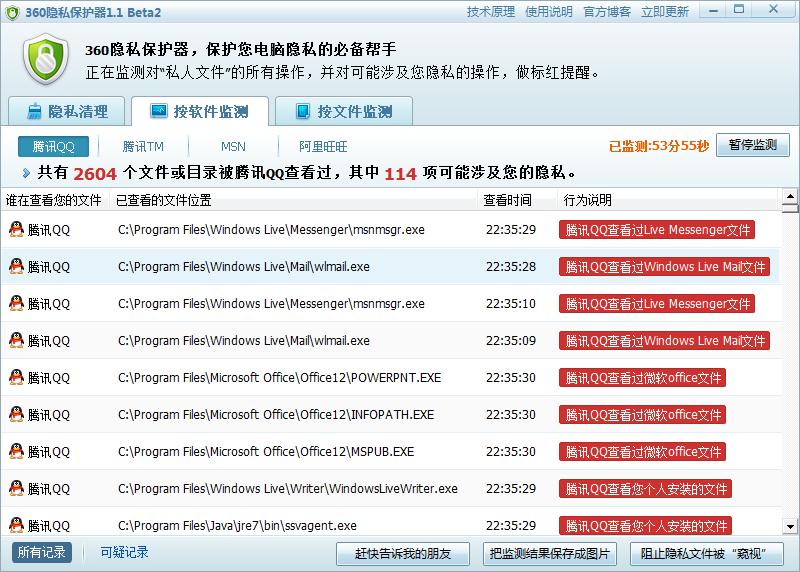Click red 微软office文件 tag in INFOPATH.EXE row
800x572 pixels.
[642, 415]
